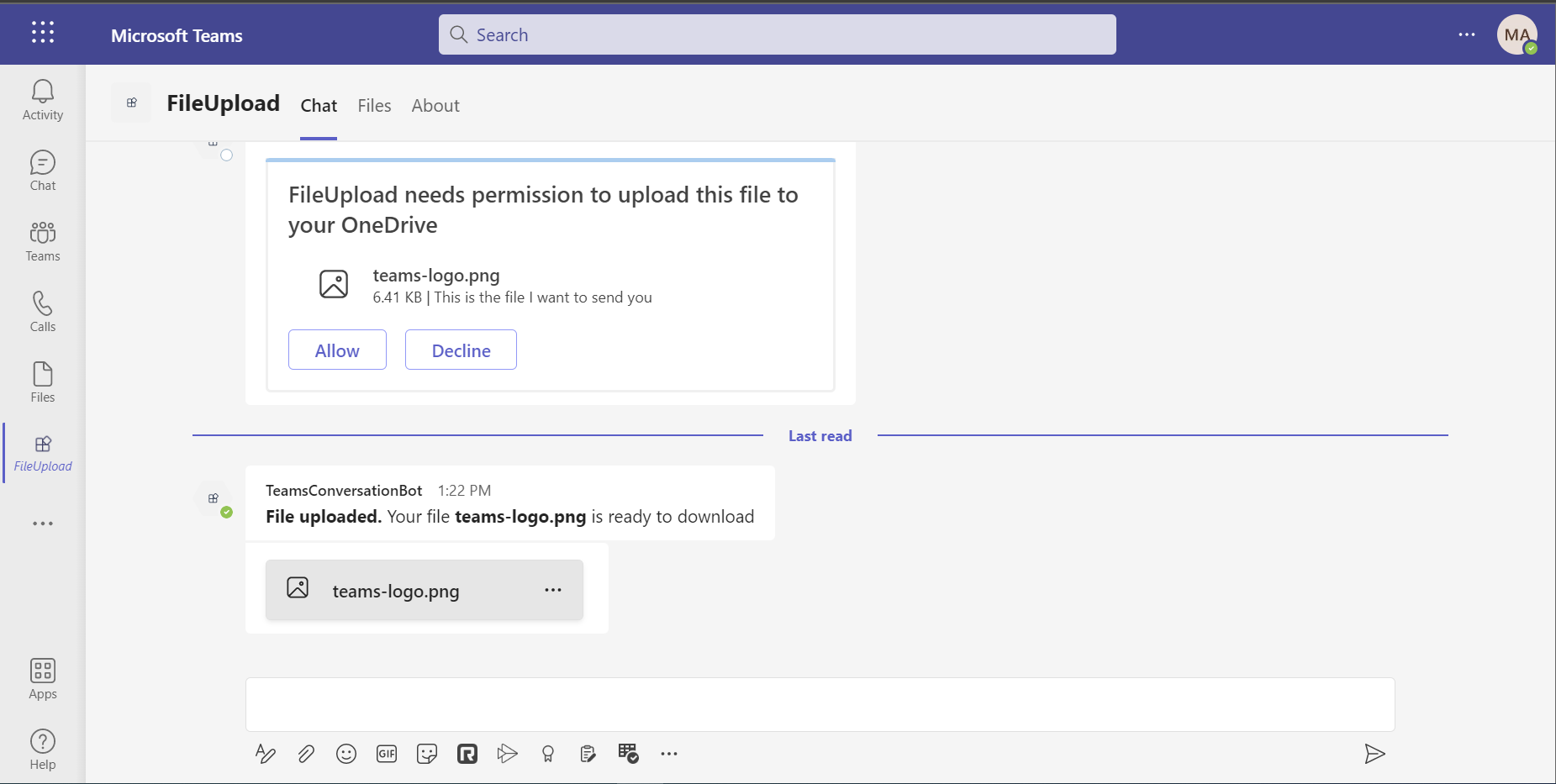This screenshot has width=1556, height=784.
Task: Click the FileUpload app icon in the header
Action: (x=132, y=103)
